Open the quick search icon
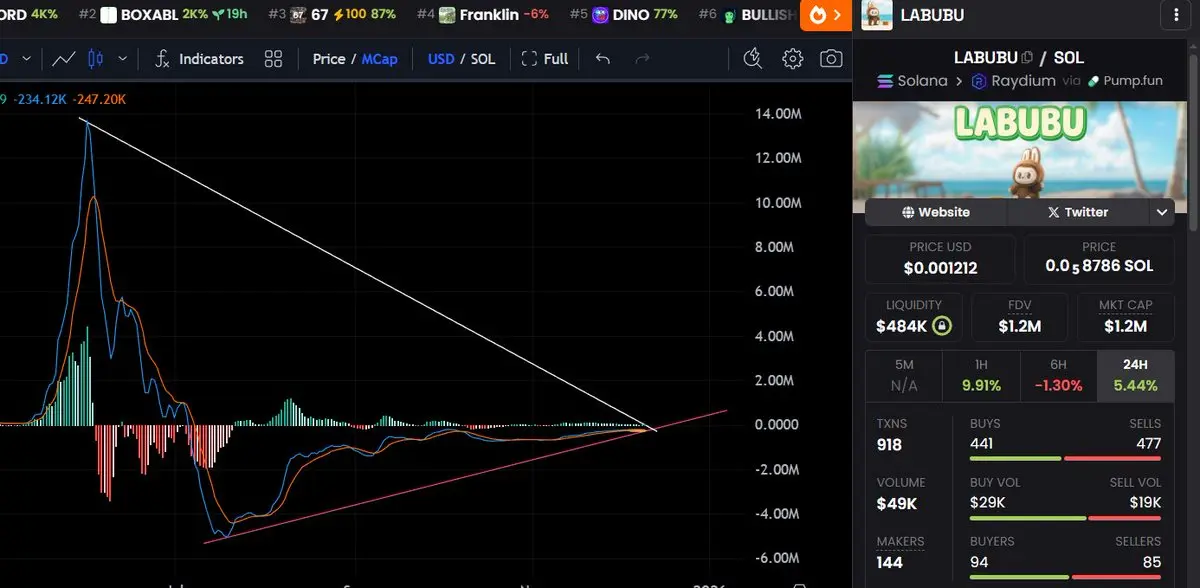1200x588 pixels. 753,59
